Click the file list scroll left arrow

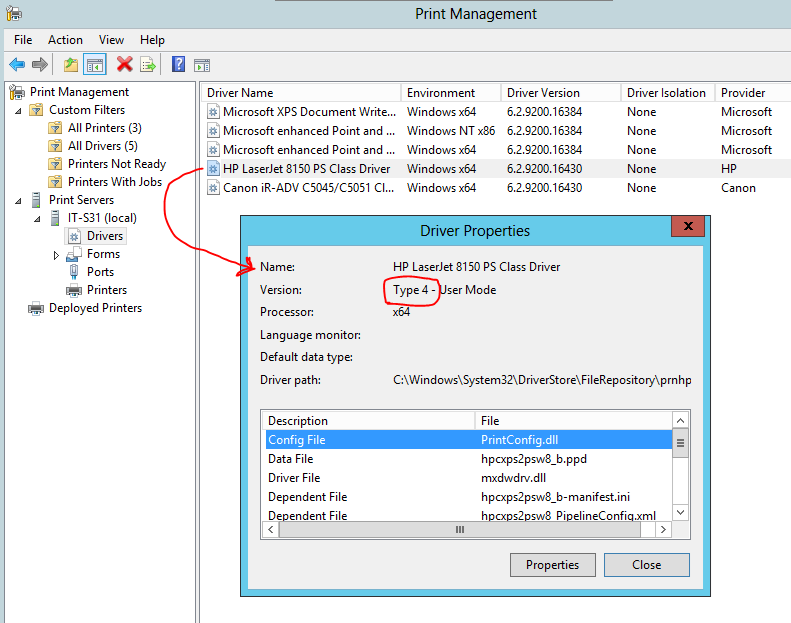[271, 529]
